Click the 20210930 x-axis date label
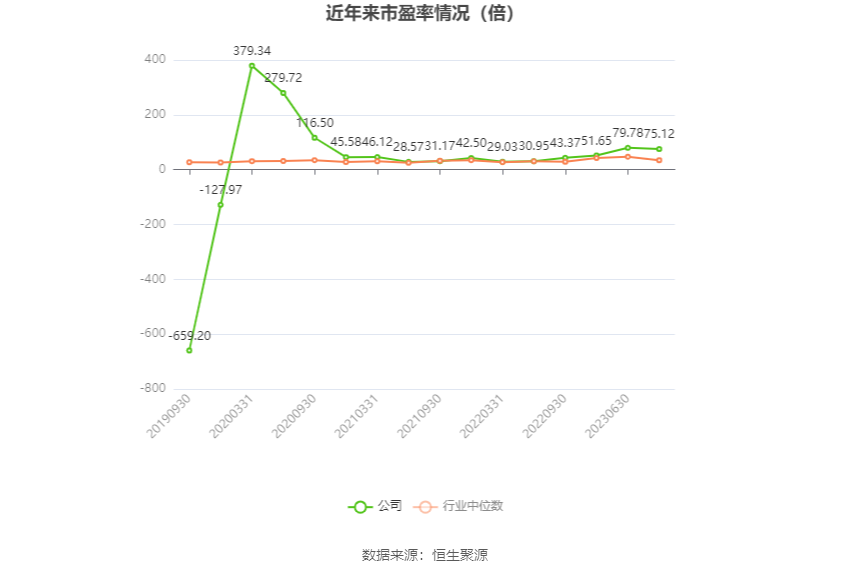 coord(420,416)
